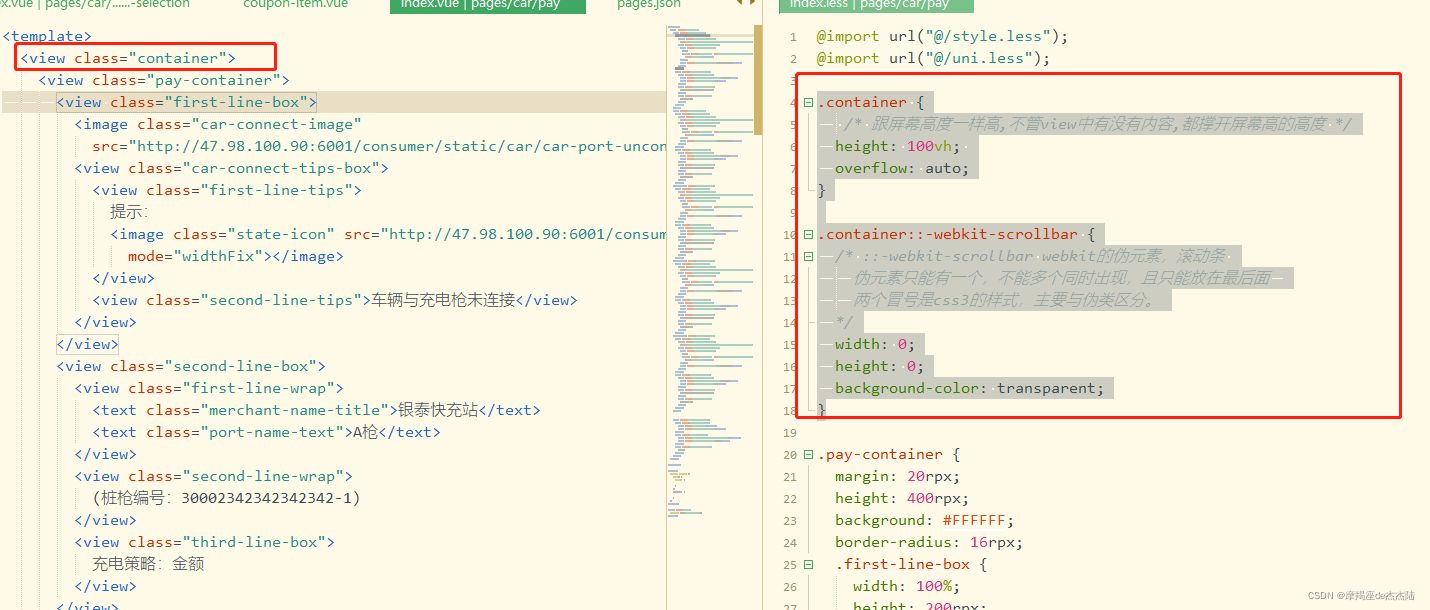1430x610 pixels.
Task: Click the background: #FFFFFF; line
Action: 925,520
